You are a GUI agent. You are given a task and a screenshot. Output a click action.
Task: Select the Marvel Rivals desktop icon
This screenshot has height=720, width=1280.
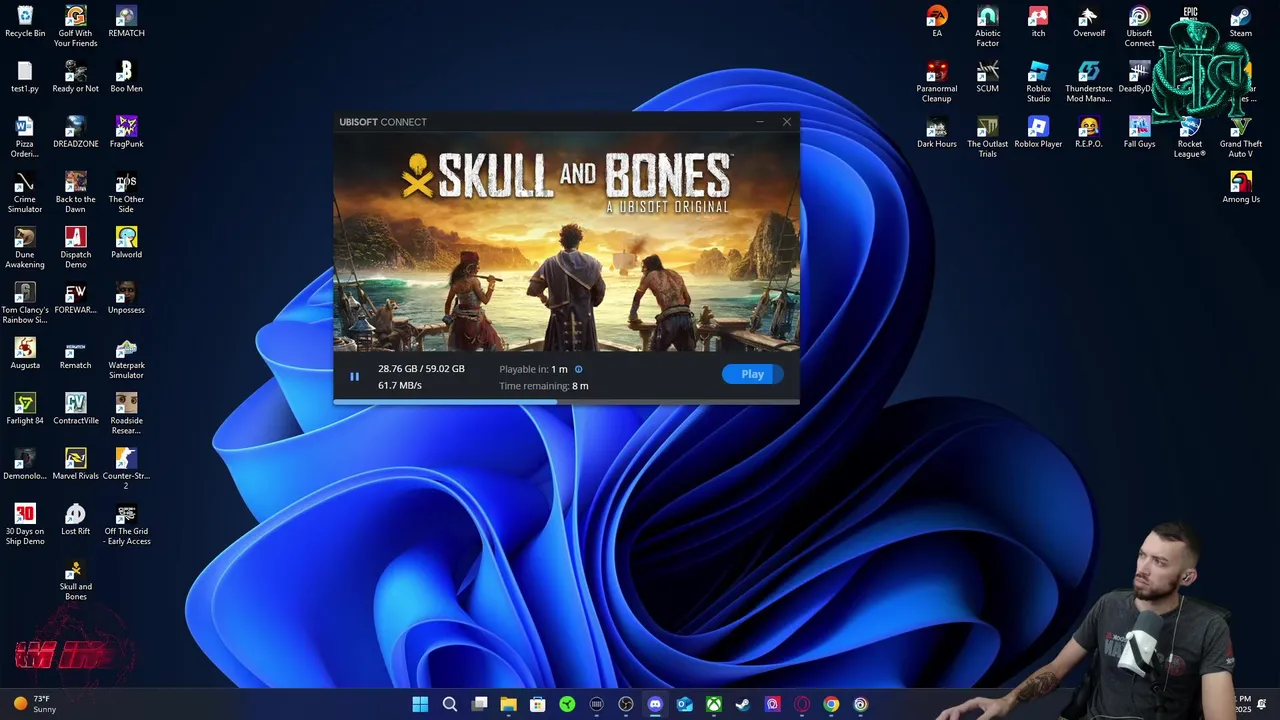(76, 464)
